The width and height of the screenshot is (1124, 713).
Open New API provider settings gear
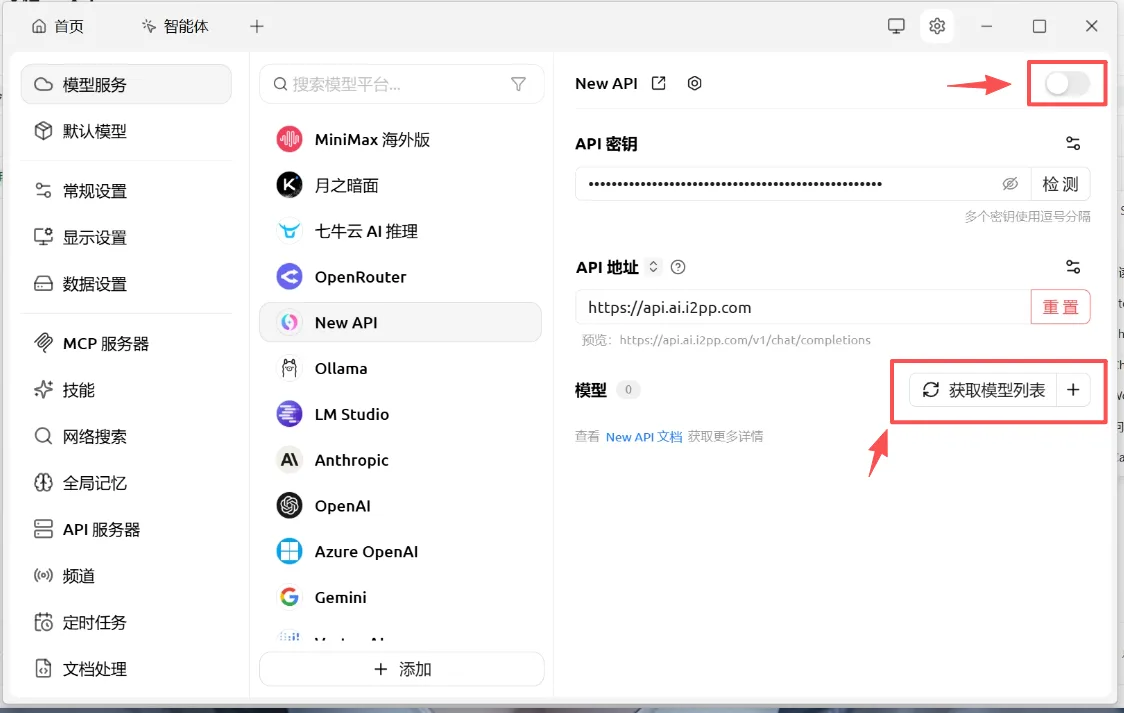click(x=694, y=83)
